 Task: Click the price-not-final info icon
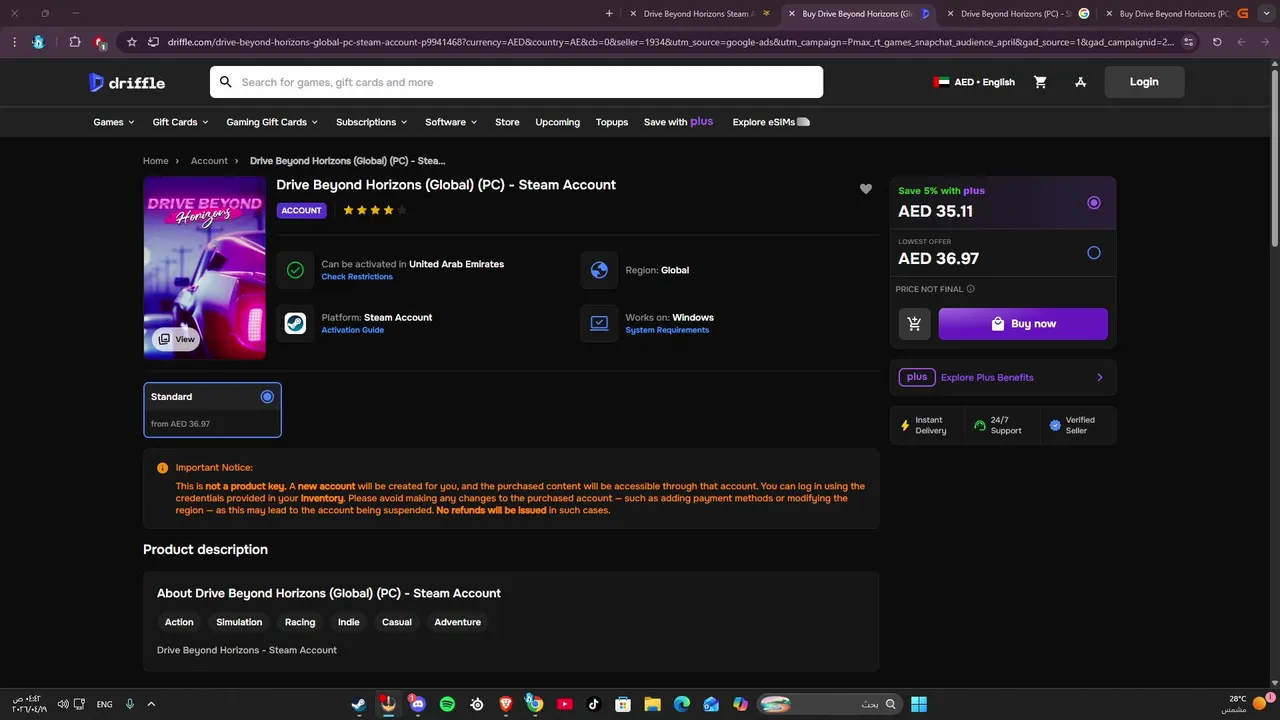(x=971, y=289)
